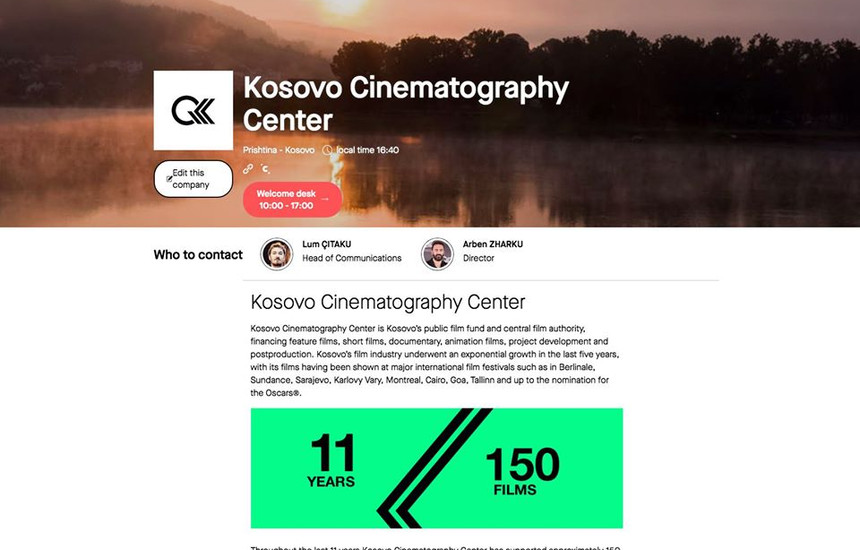This screenshot has height=550, width=860.
Task: Open the Welcome desk 10:00 - 17:00 button
Action: [292, 200]
